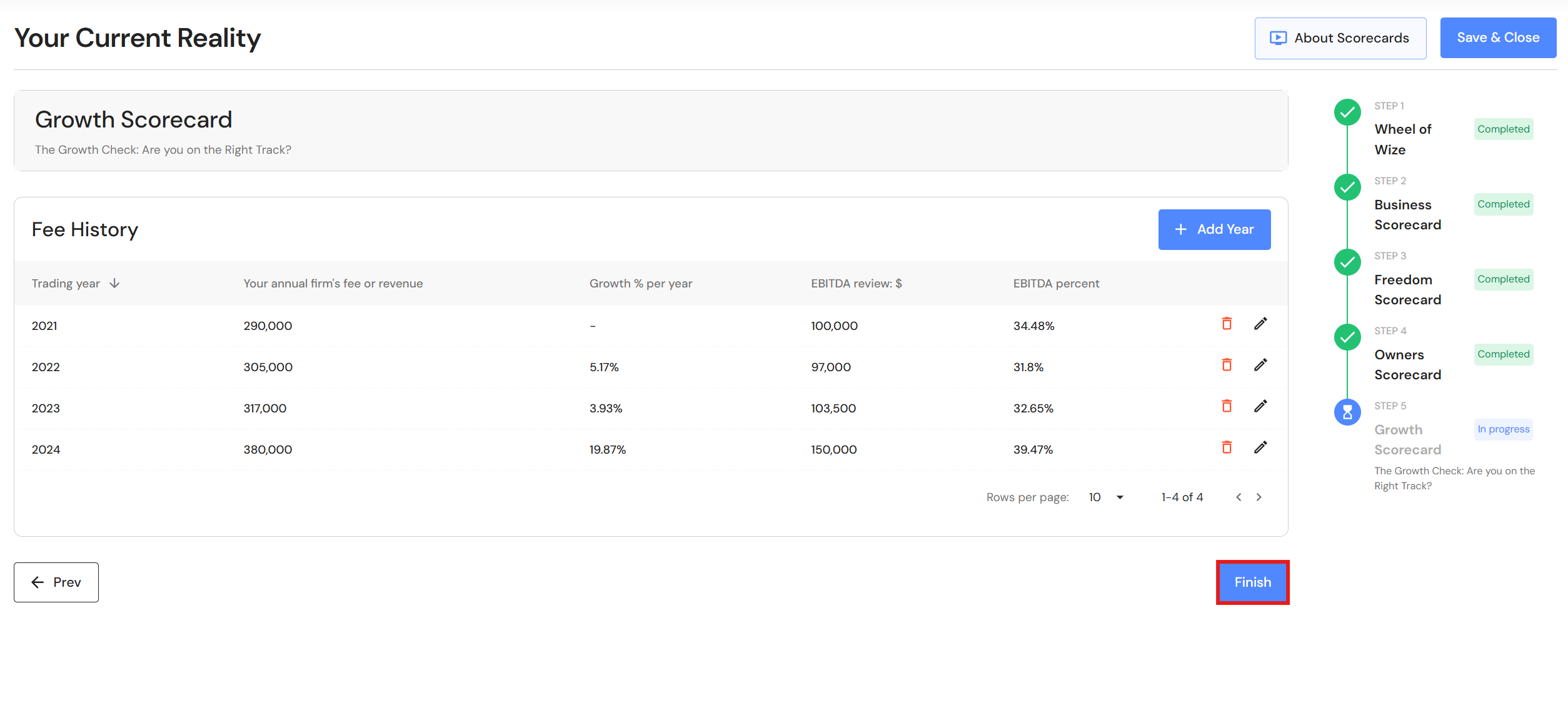The width and height of the screenshot is (1568, 713).
Task: Open the Freedom Scorecard step
Action: click(x=1407, y=289)
